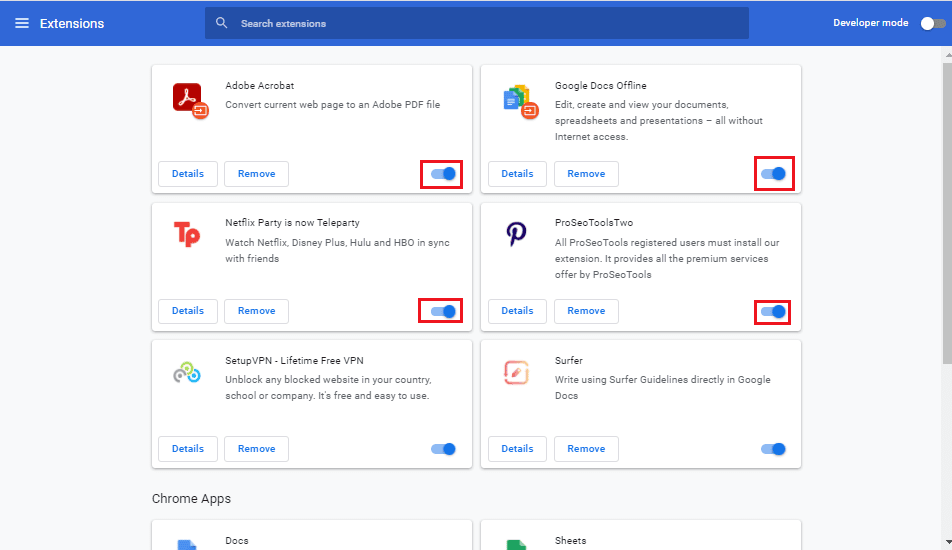Click the Search extensions field
The width and height of the screenshot is (952, 550).
click(x=477, y=23)
